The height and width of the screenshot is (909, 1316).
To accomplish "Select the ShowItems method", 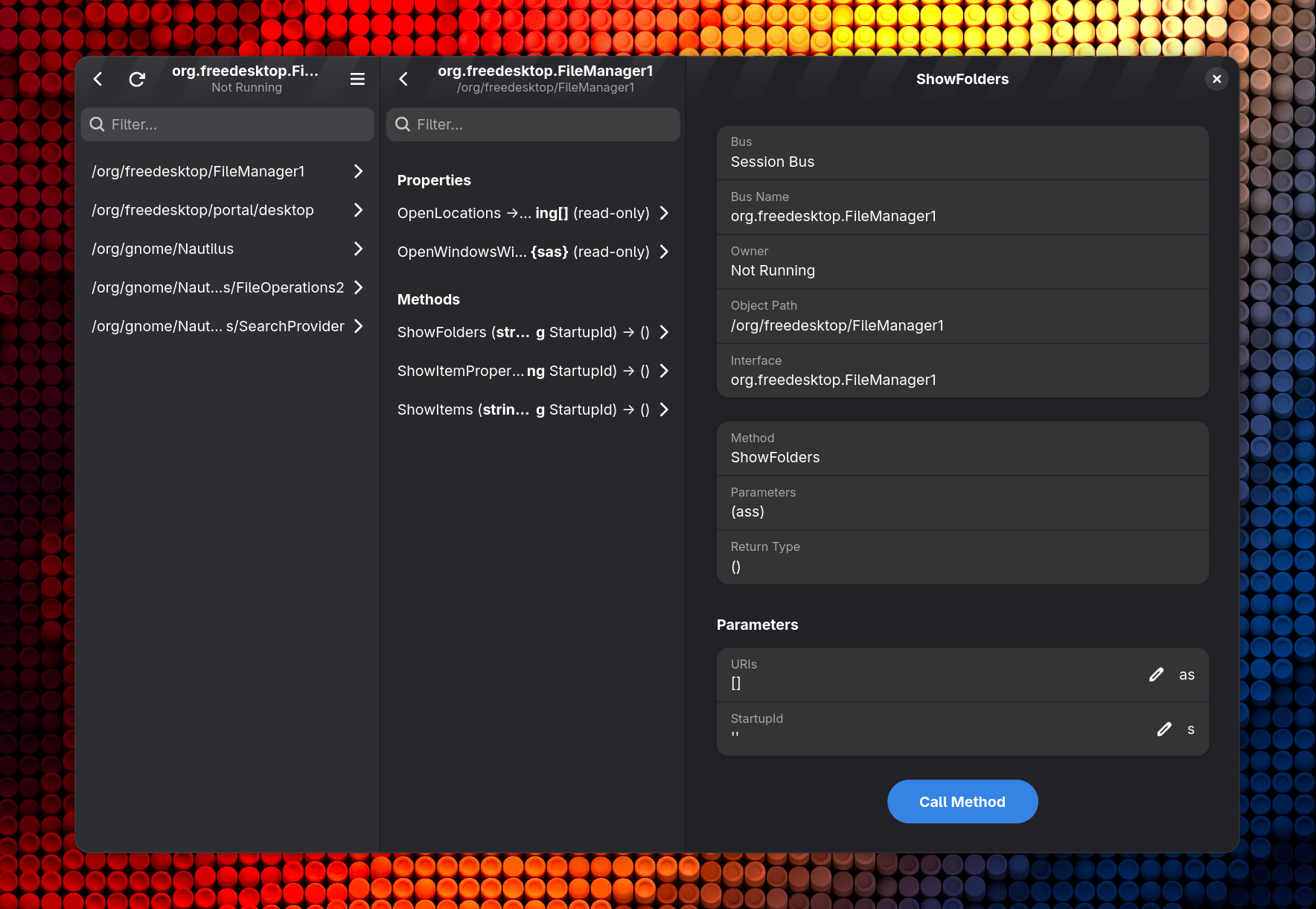I will (x=532, y=409).
